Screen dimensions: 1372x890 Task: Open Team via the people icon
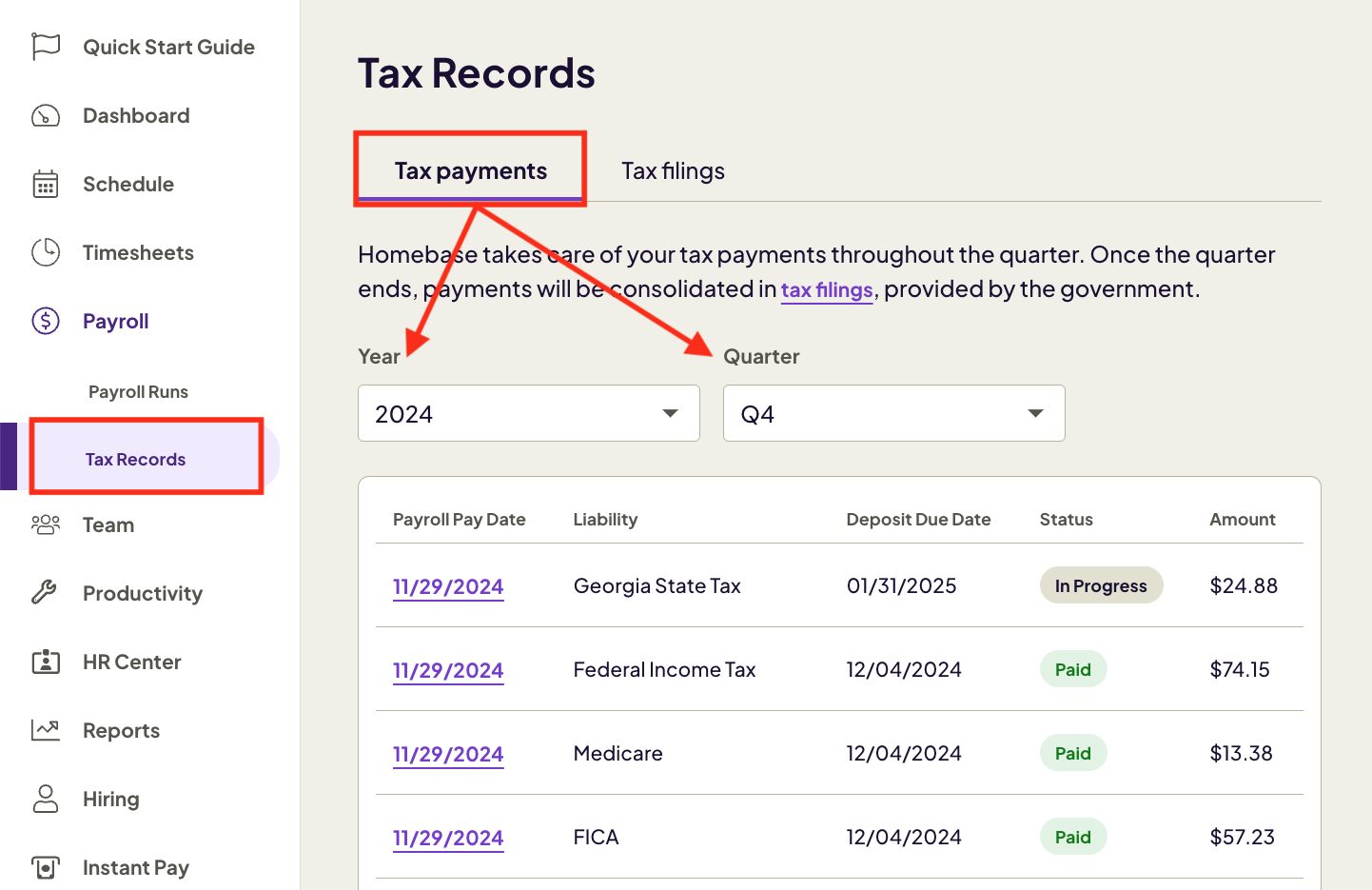click(45, 524)
